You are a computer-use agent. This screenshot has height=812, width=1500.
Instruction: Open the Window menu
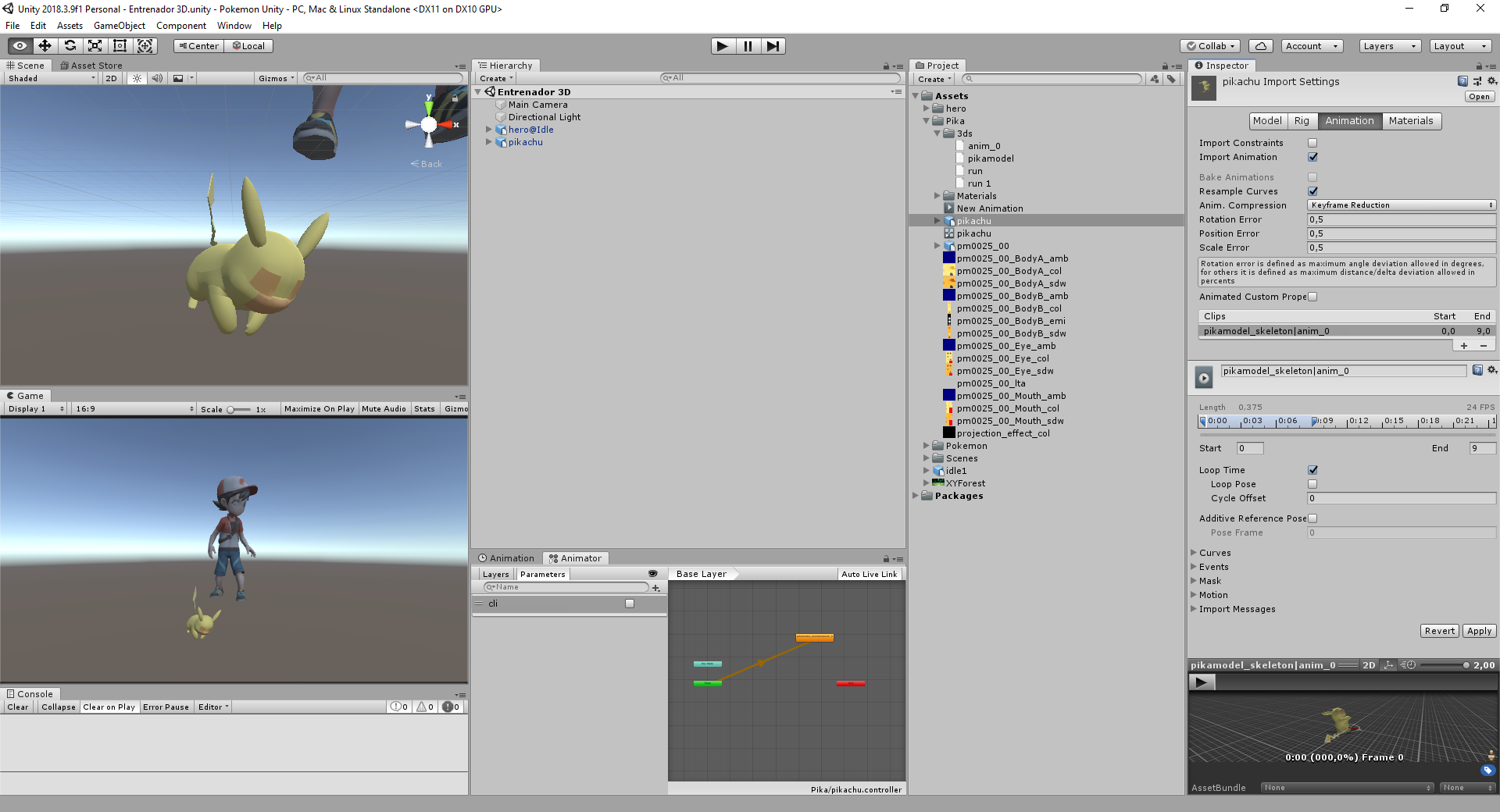pos(234,26)
